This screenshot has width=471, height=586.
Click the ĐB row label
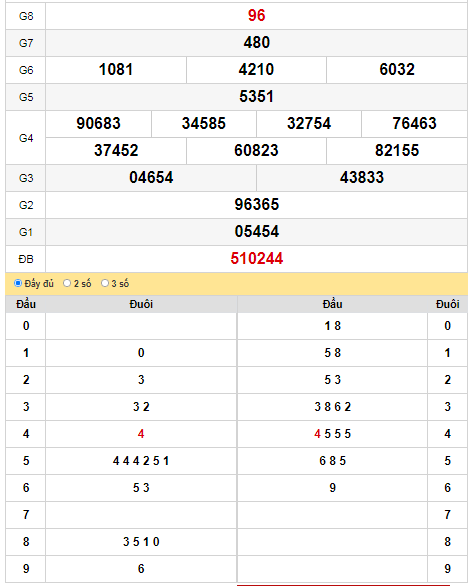tap(26, 259)
